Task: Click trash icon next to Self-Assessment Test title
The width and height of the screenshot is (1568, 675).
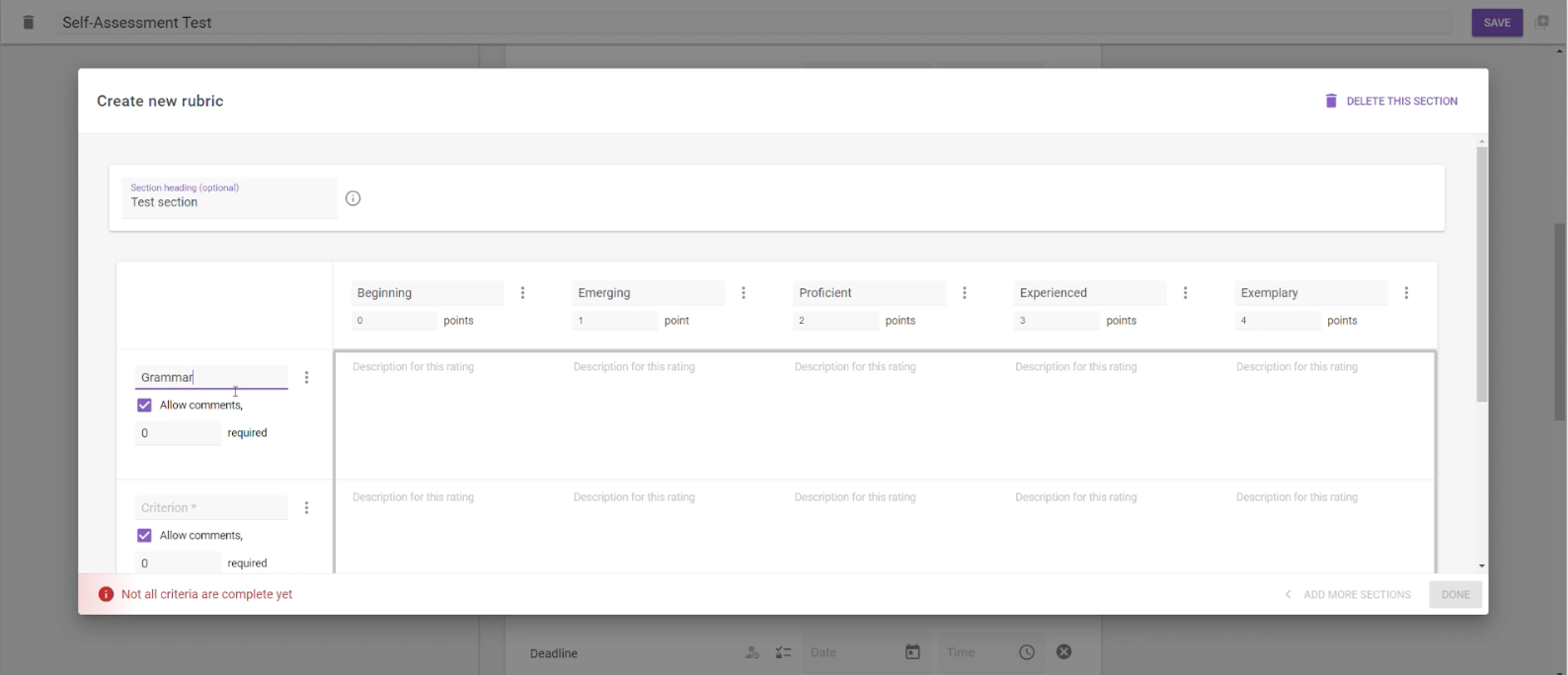Action: coord(29,22)
